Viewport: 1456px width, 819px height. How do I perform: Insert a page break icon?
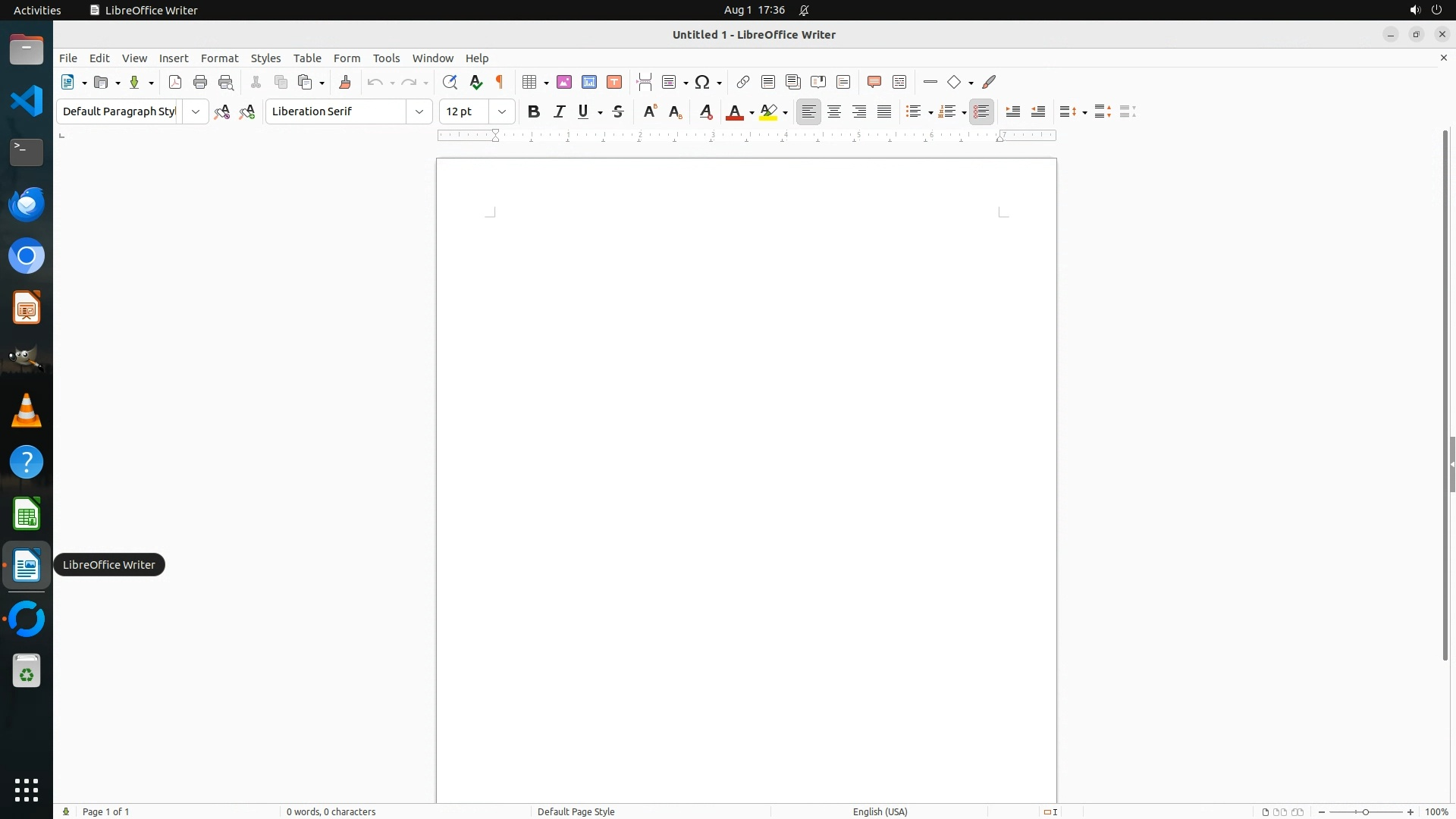coord(645,83)
